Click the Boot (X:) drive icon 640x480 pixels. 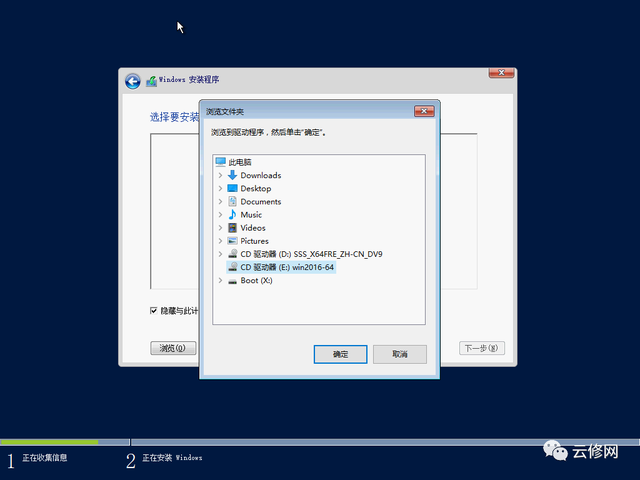pyautogui.click(x=233, y=281)
